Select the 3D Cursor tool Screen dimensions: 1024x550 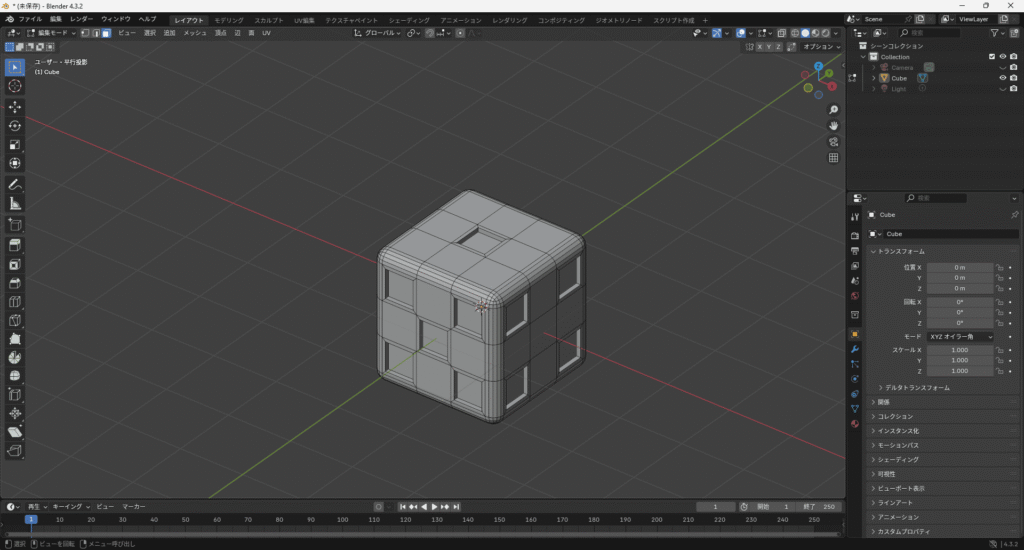[x=14, y=86]
